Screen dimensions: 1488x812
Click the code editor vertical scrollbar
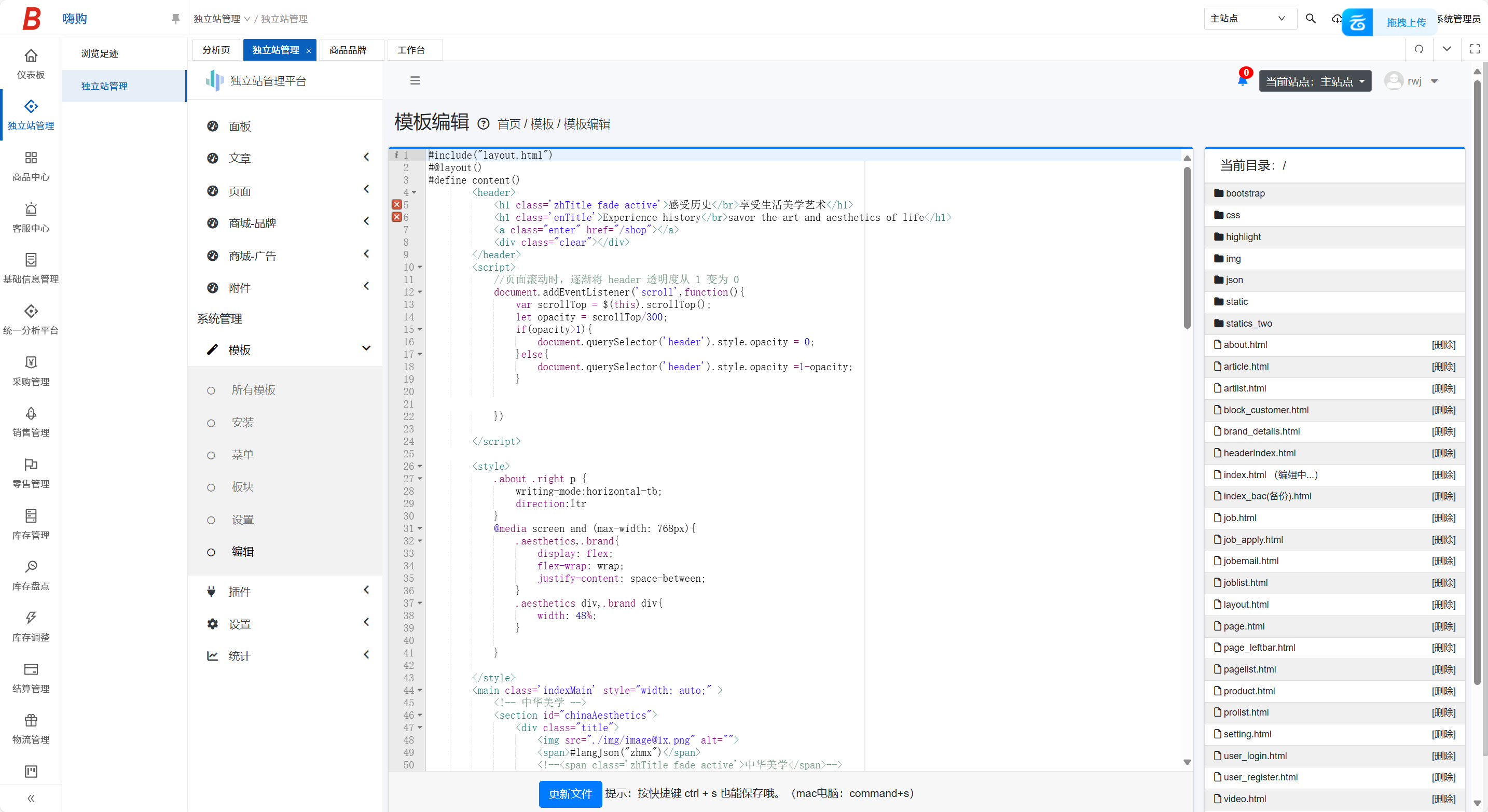coord(1187,248)
